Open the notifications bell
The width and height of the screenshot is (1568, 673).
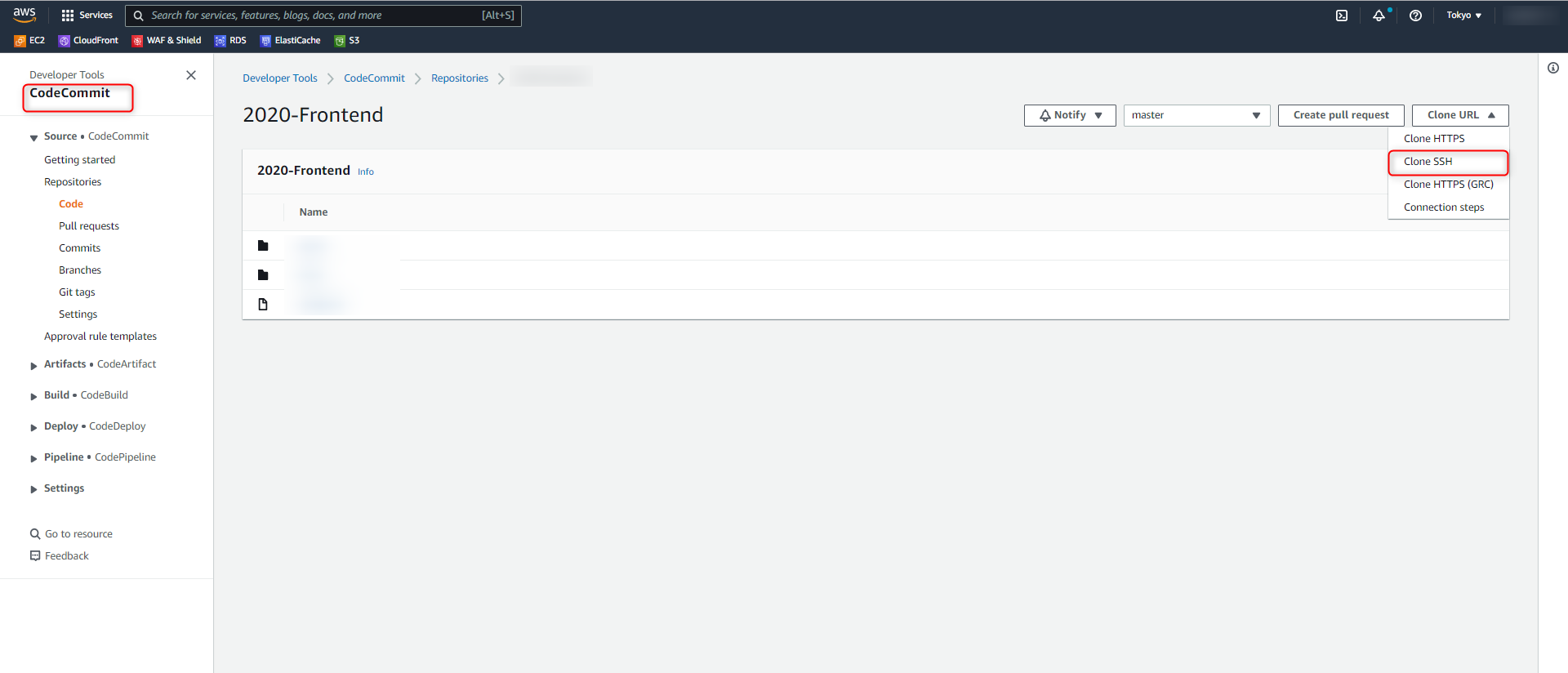point(1379,16)
